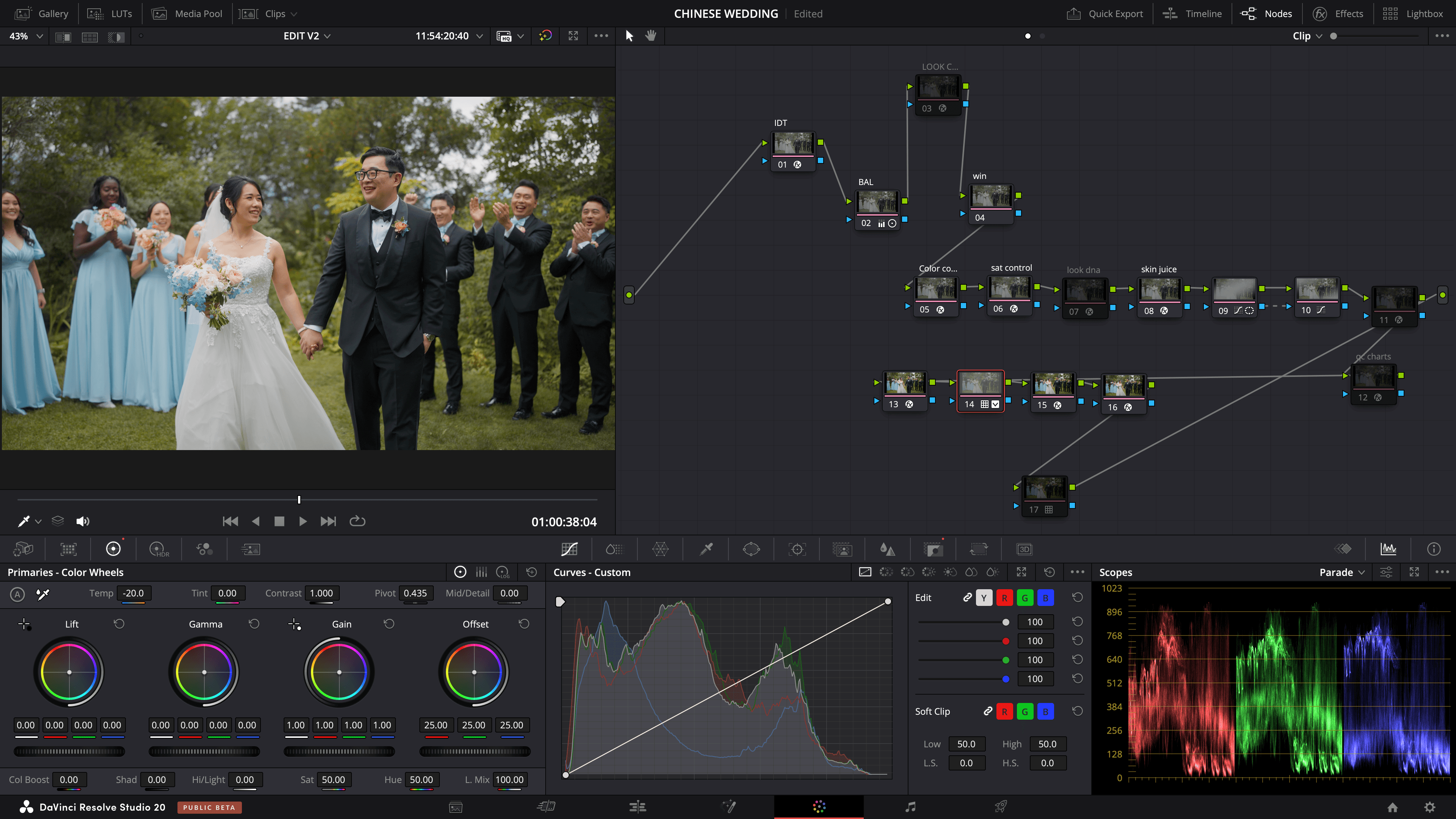Expand the Parade scope type dropdown

(1342, 572)
